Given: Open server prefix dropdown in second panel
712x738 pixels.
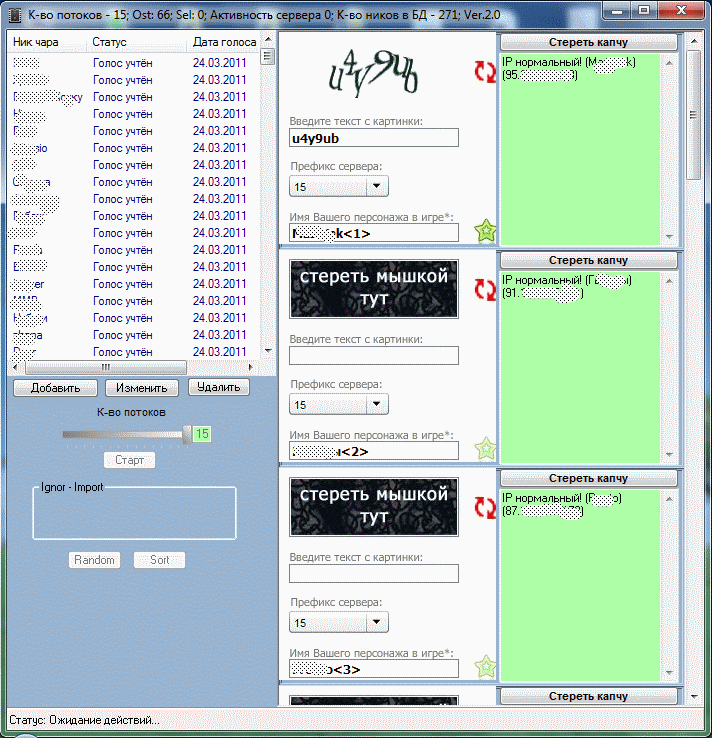Looking at the screenshot, I should pos(376,404).
